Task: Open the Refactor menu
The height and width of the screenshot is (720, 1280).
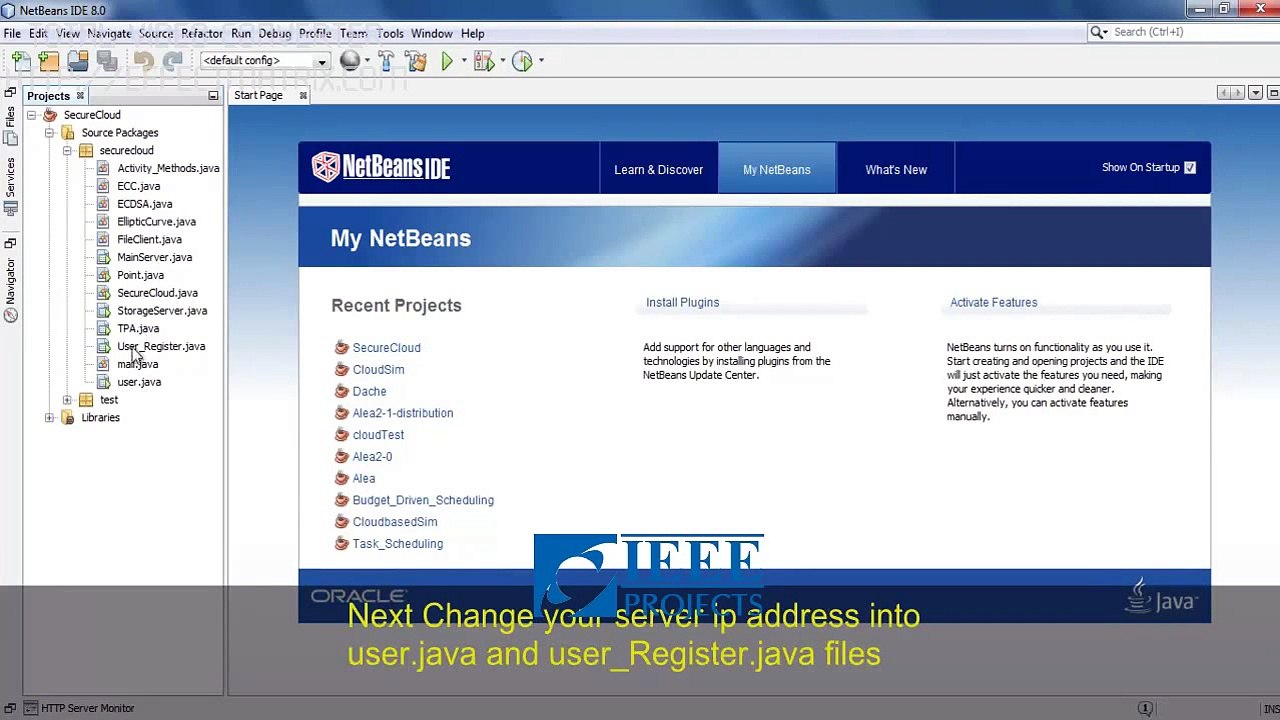Action: [x=202, y=33]
